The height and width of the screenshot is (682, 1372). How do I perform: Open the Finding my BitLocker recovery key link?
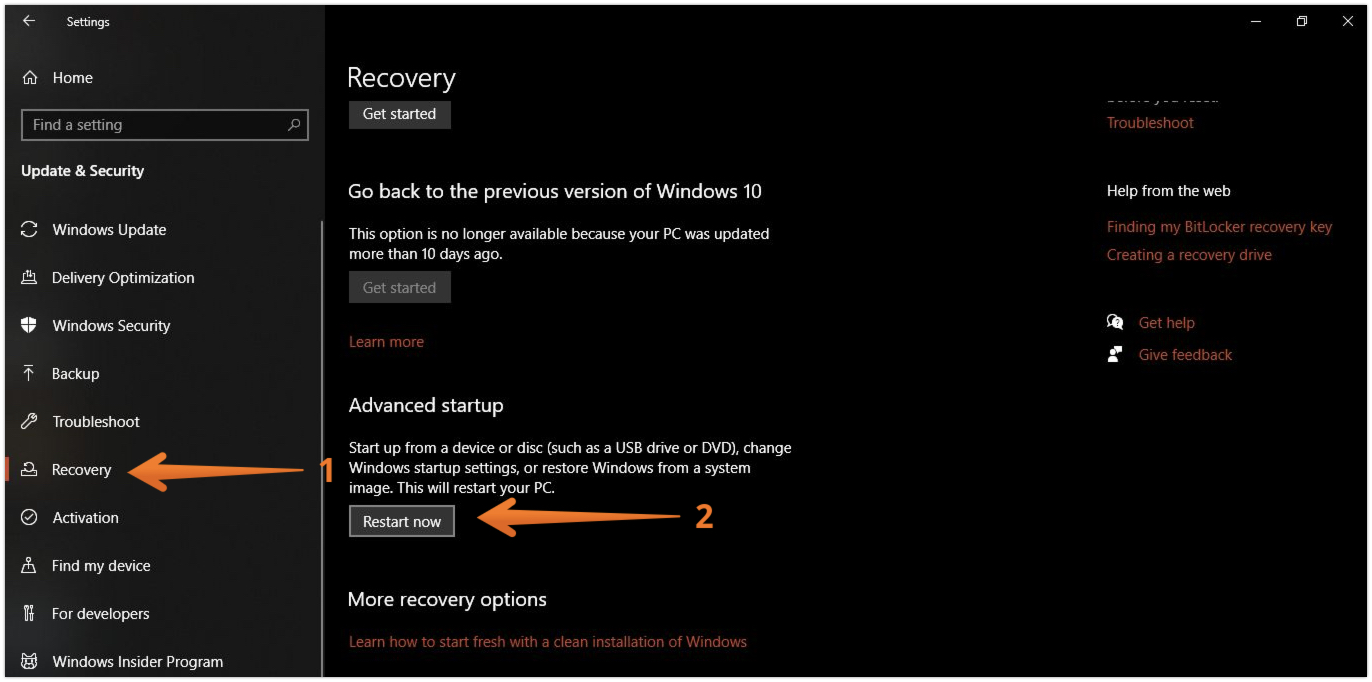(x=1219, y=226)
